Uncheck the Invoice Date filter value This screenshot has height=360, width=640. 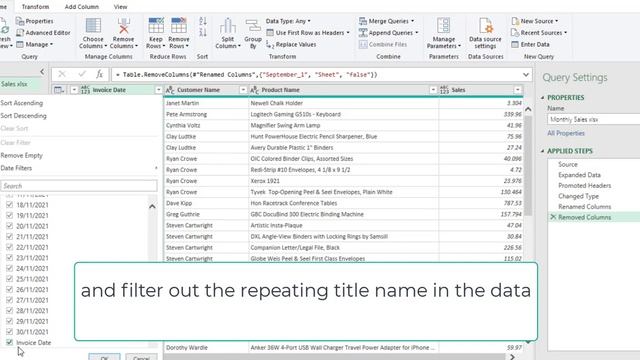pyautogui.click(x=9, y=342)
